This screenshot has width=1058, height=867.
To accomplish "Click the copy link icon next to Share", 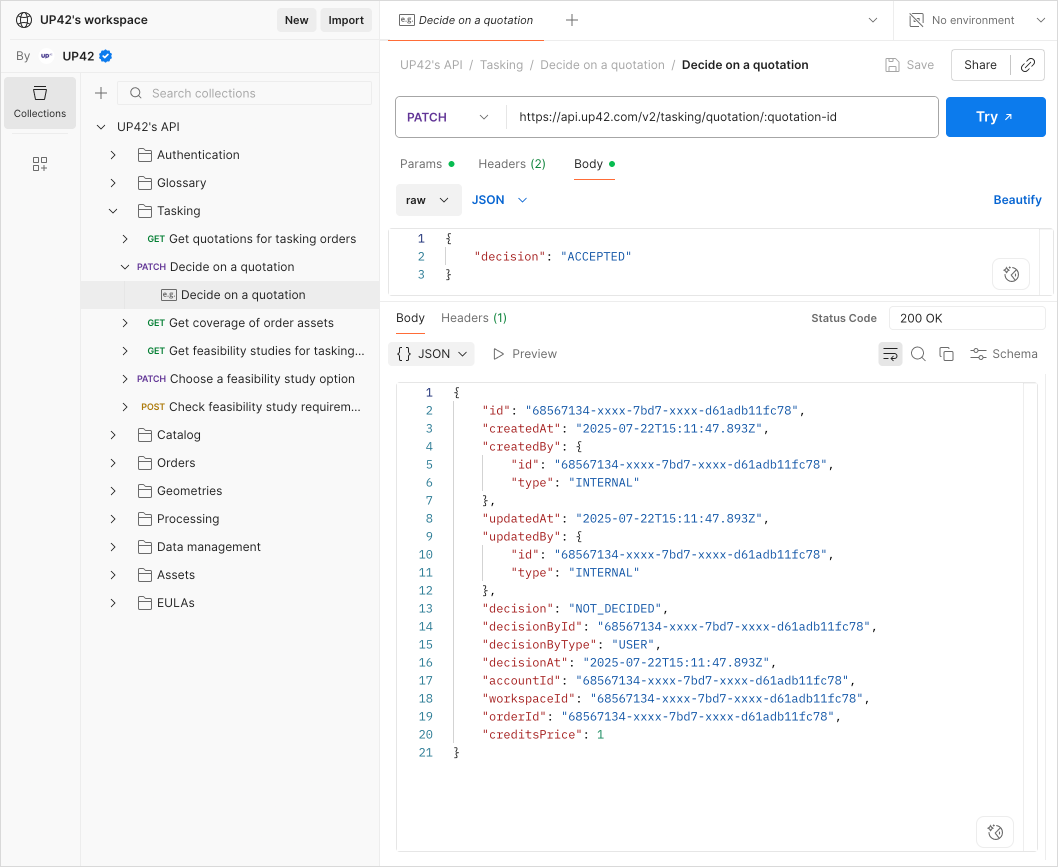I will [1028, 65].
